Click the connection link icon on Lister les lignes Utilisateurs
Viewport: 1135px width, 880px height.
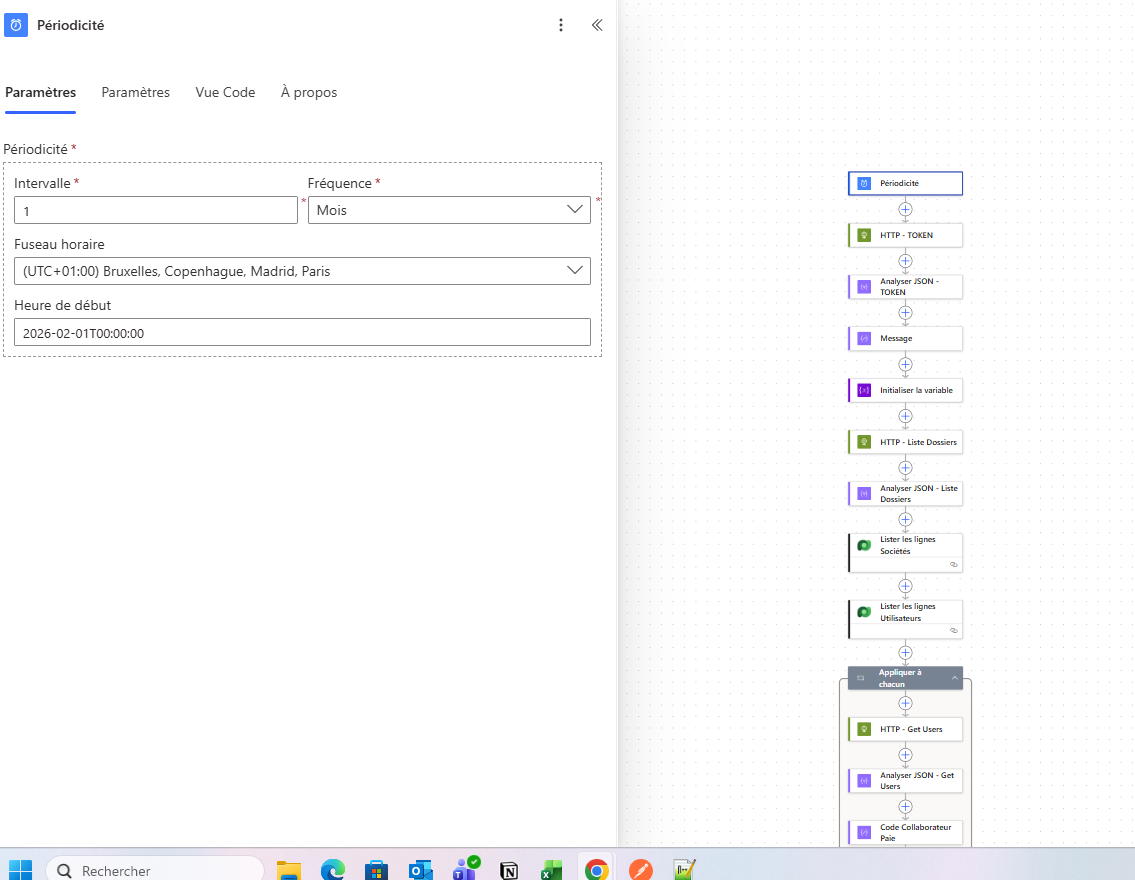coord(954,631)
